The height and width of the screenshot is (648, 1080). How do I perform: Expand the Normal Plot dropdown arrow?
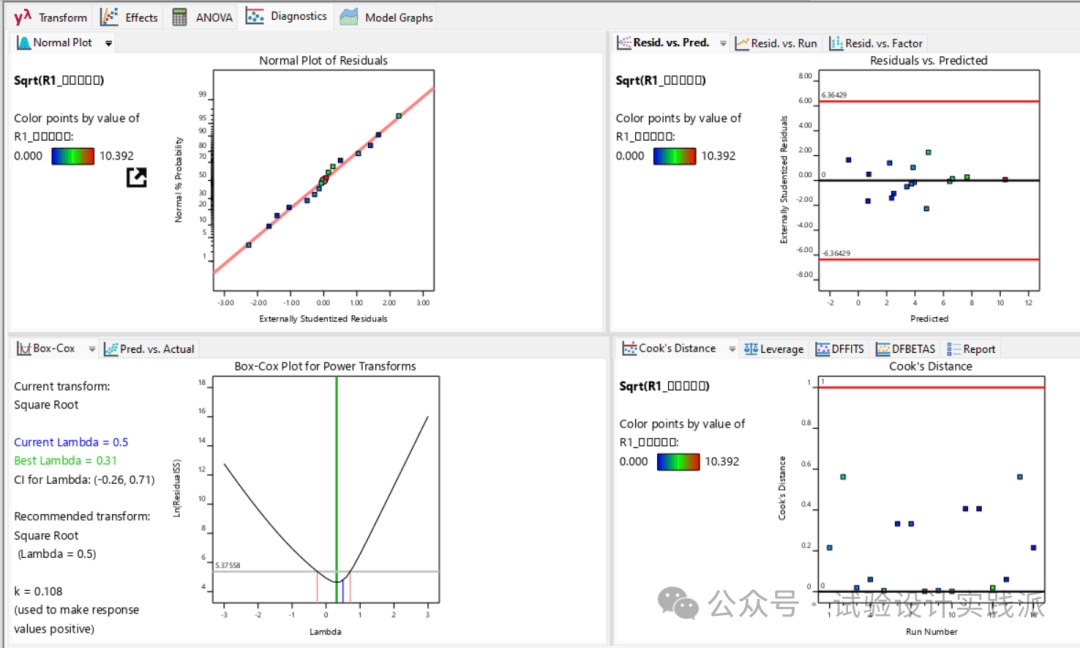click(109, 43)
